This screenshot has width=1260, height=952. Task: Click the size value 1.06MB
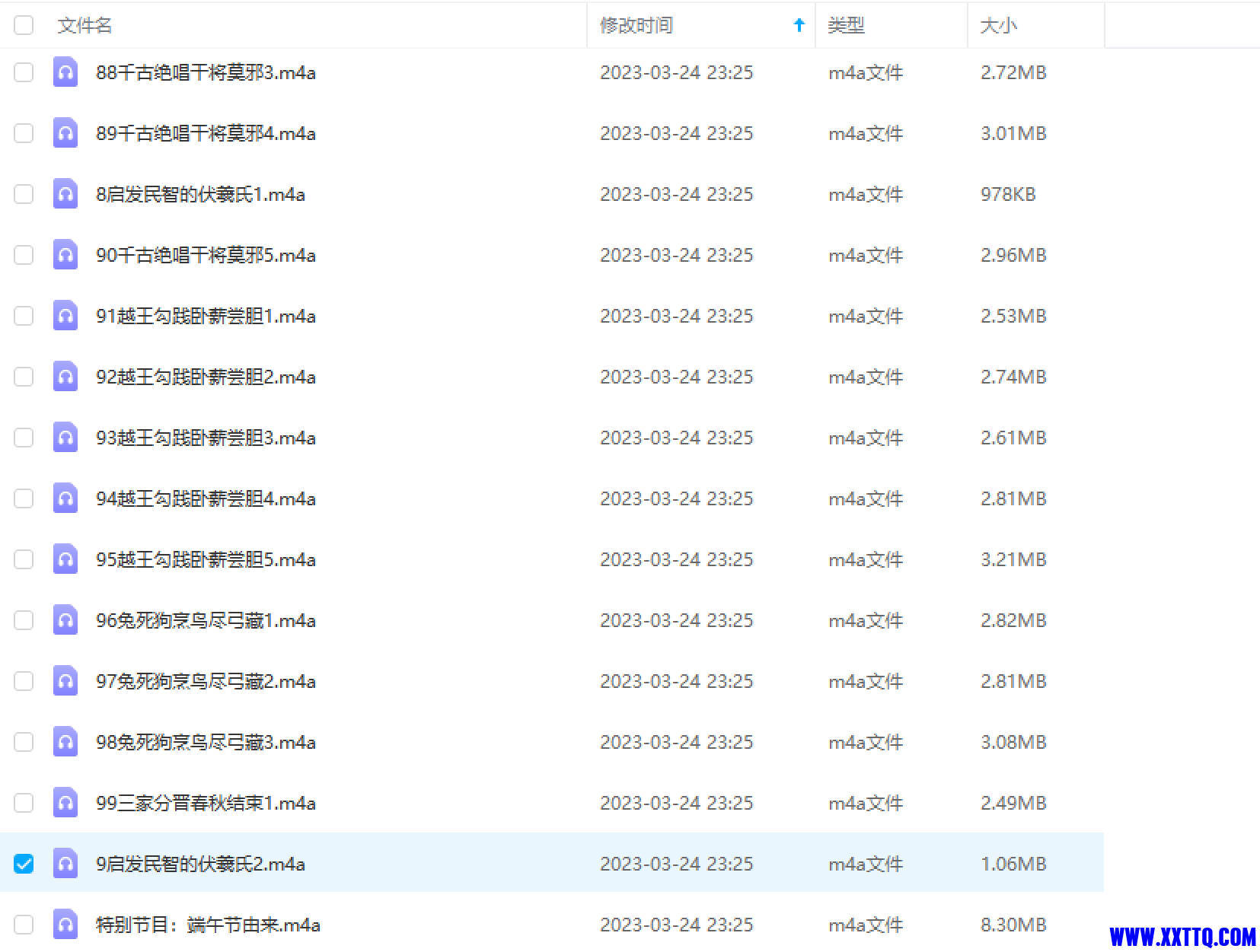point(1013,864)
